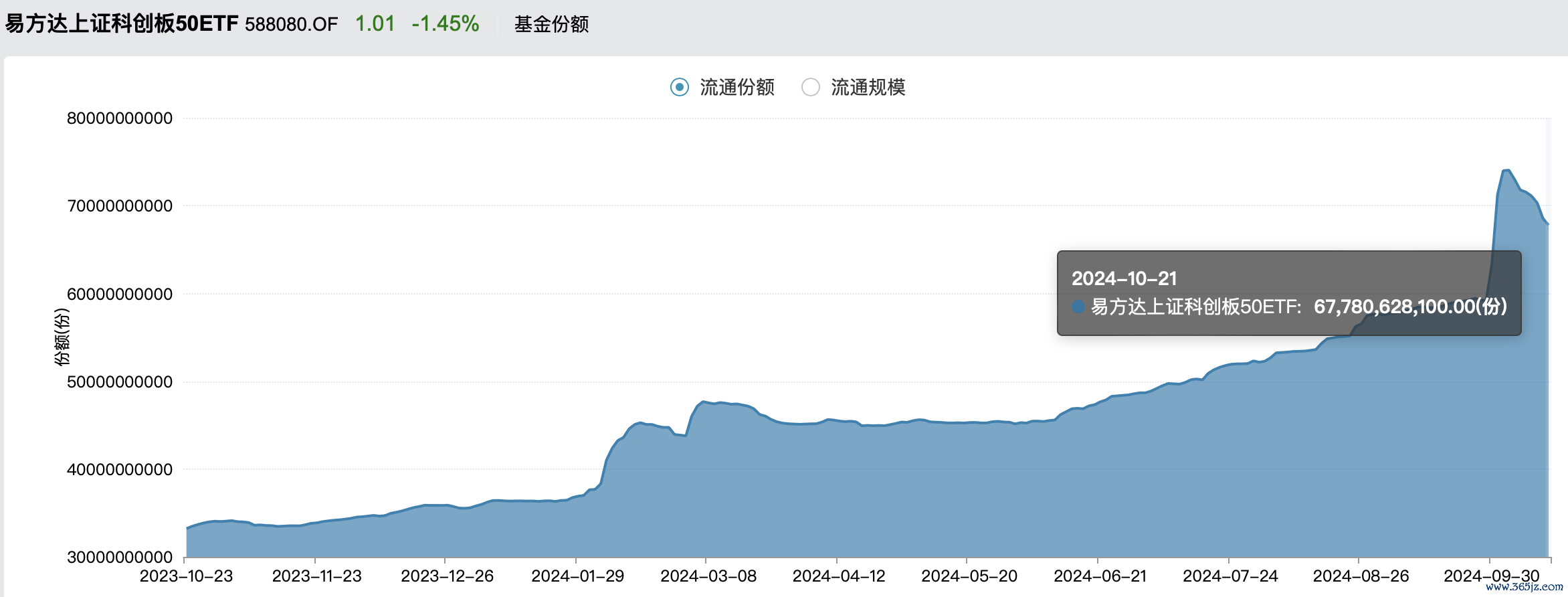The image size is (1568, 597).
Task: Click the 2024-03-08 x-axis date label
Action: [708, 576]
